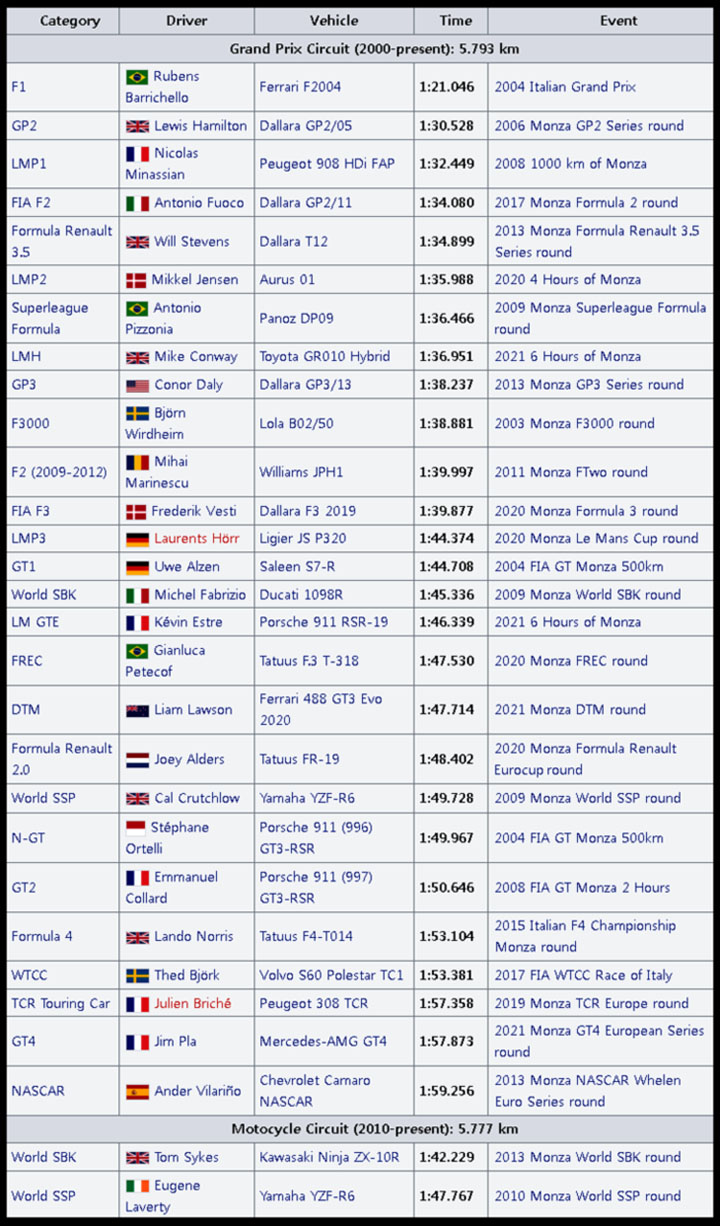The height and width of the screenshot is (1226, 720).
Task: Click the Monaco flag beside Stéphane Ortelli
Action: pyautogui.click(x=135, y=828)
